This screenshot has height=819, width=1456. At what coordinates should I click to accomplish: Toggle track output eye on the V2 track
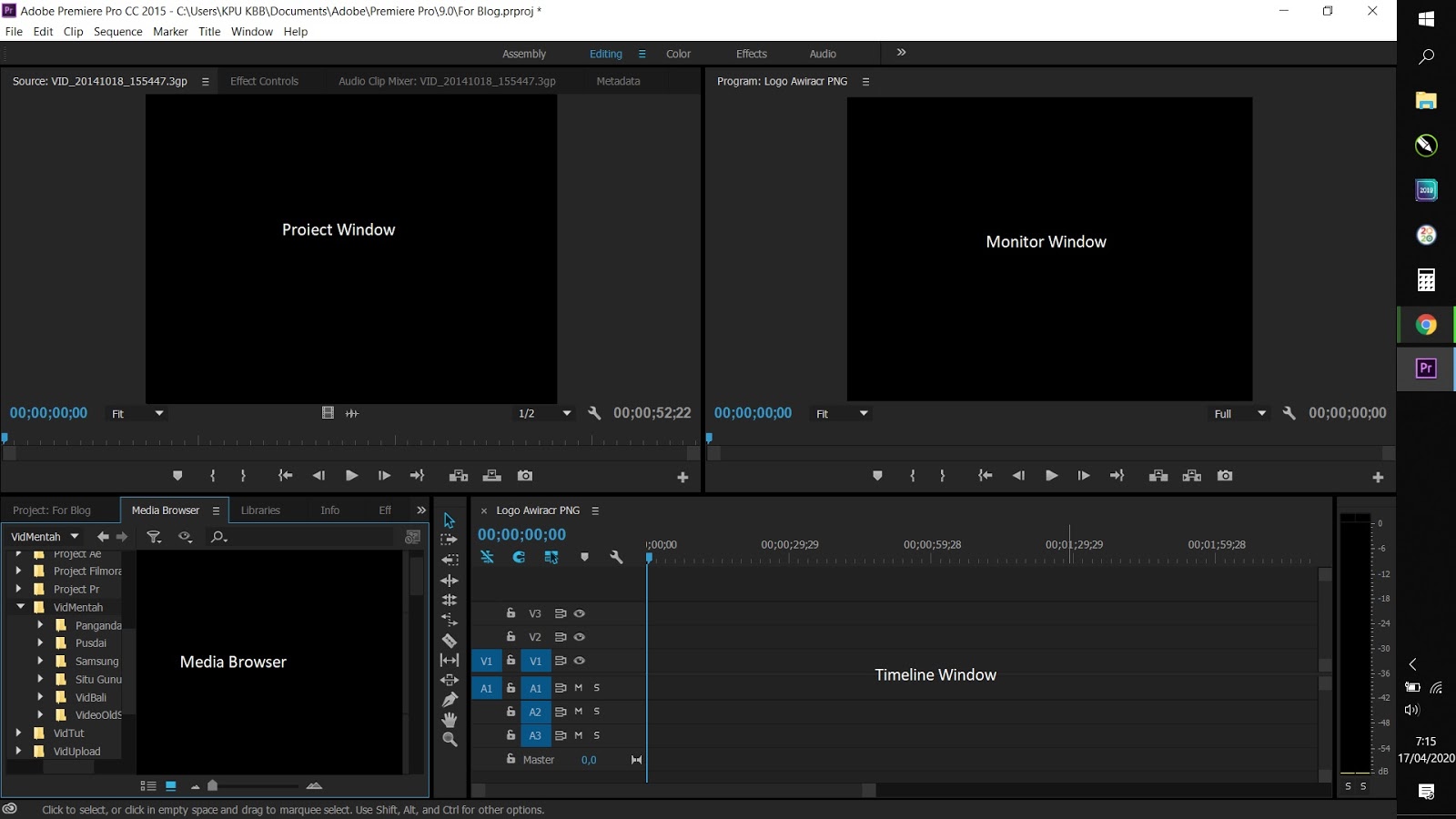point(580,637)
